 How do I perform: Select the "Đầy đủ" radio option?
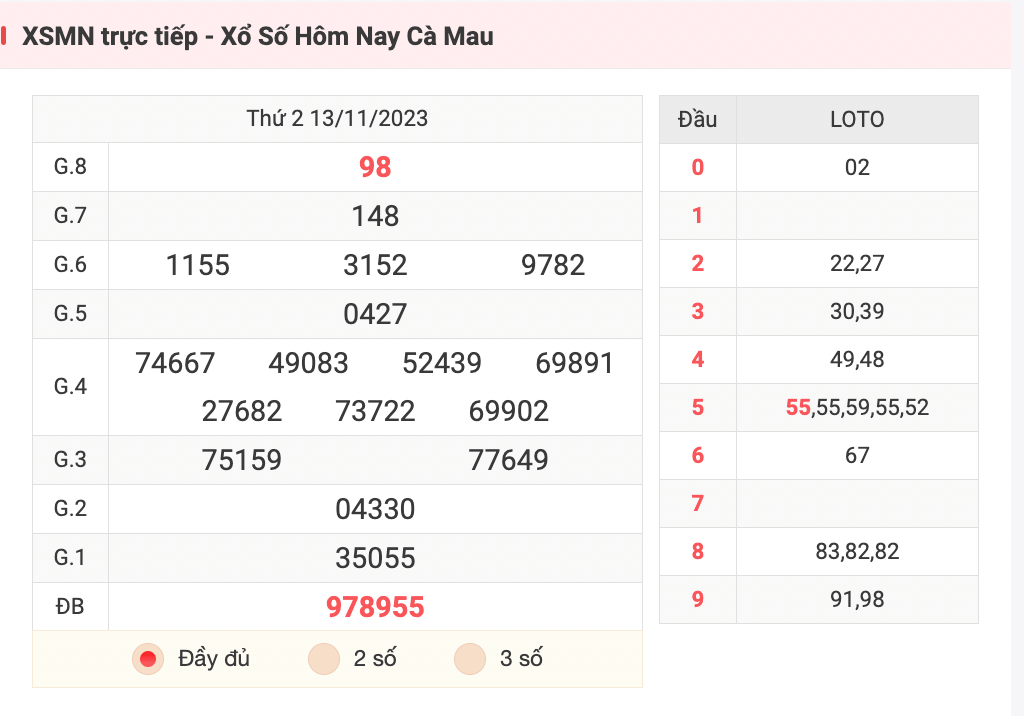pos(148,659)
